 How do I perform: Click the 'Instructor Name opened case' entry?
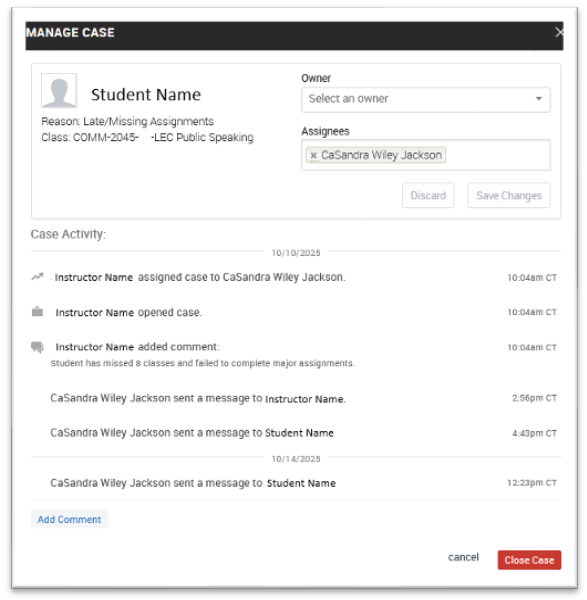[129, 312]
